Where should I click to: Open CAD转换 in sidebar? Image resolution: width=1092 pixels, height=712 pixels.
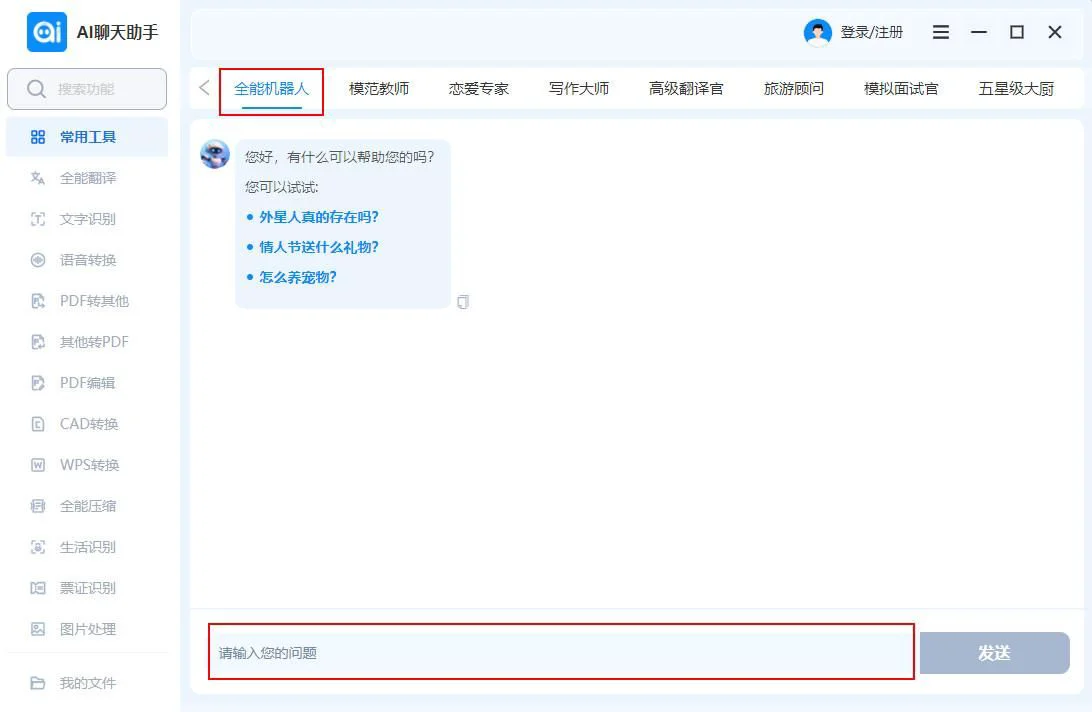point(87,424)
